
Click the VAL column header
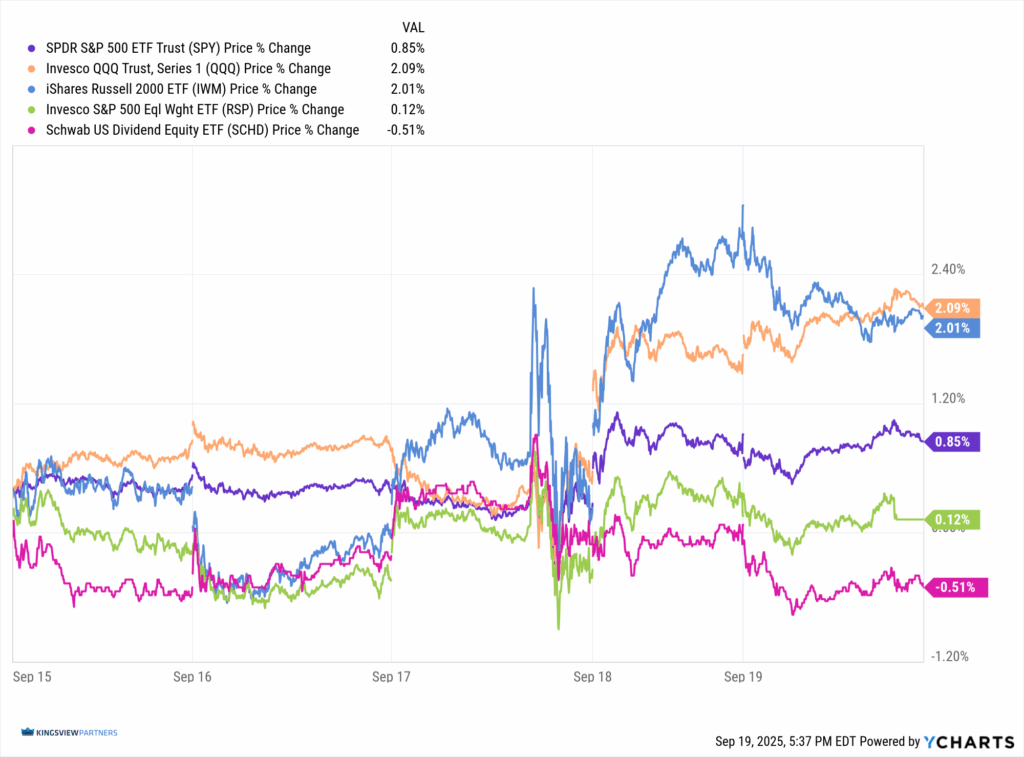tap(413, 28)
